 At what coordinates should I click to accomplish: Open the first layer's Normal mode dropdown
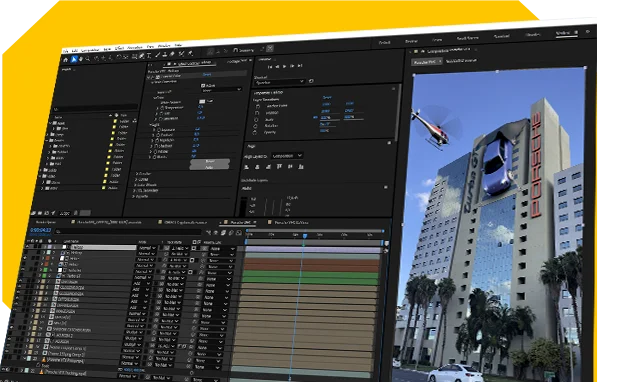(146, 248)
